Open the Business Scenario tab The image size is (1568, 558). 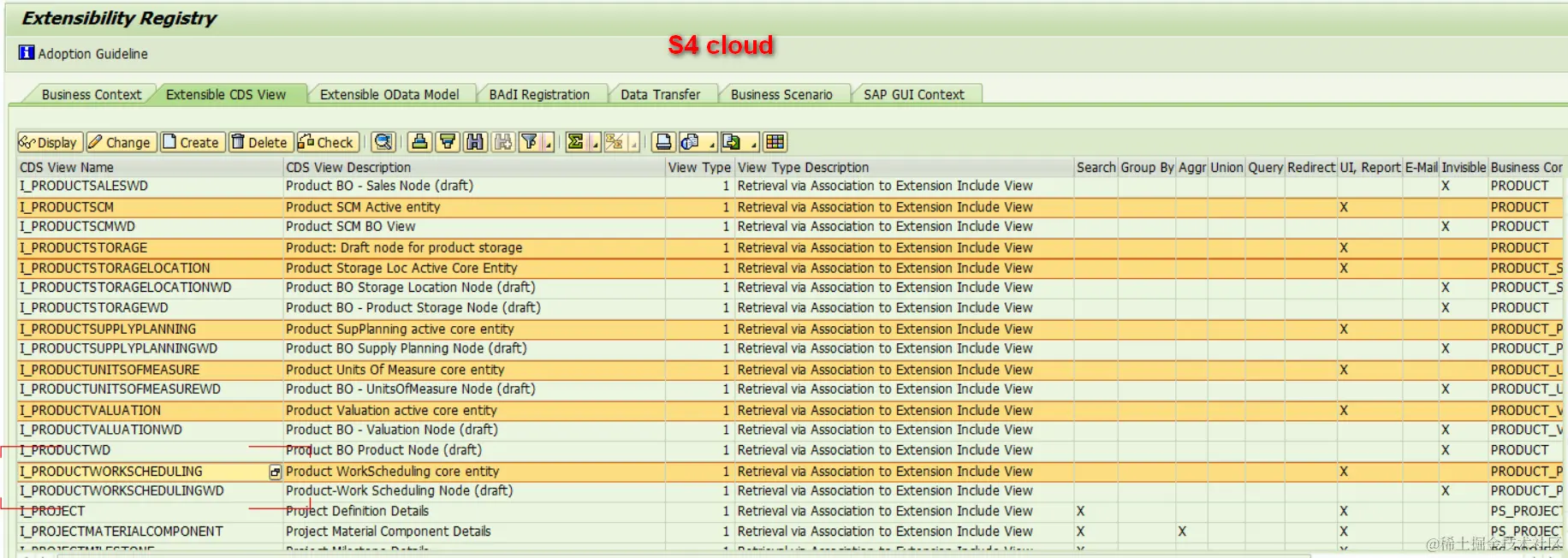781,94
